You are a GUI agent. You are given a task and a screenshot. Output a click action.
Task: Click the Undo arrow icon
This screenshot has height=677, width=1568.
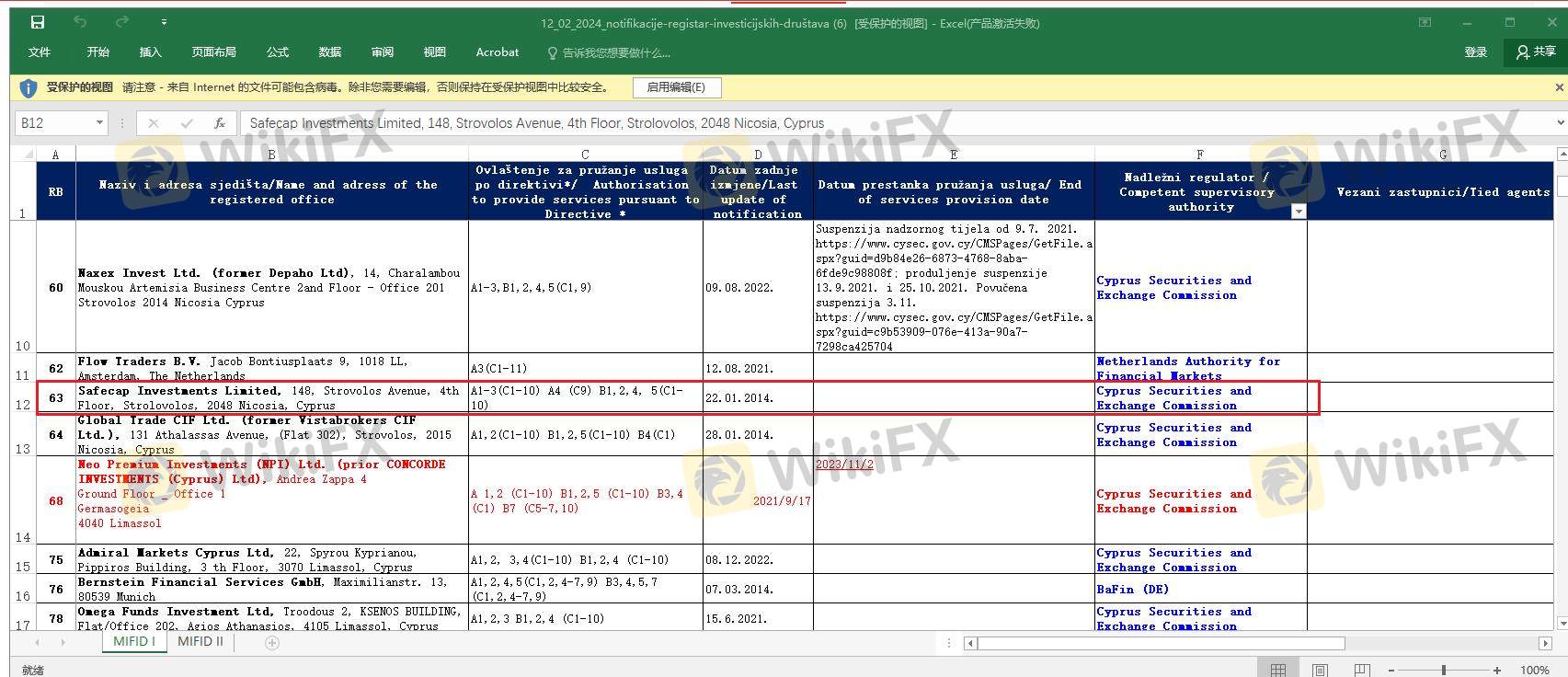80,22
